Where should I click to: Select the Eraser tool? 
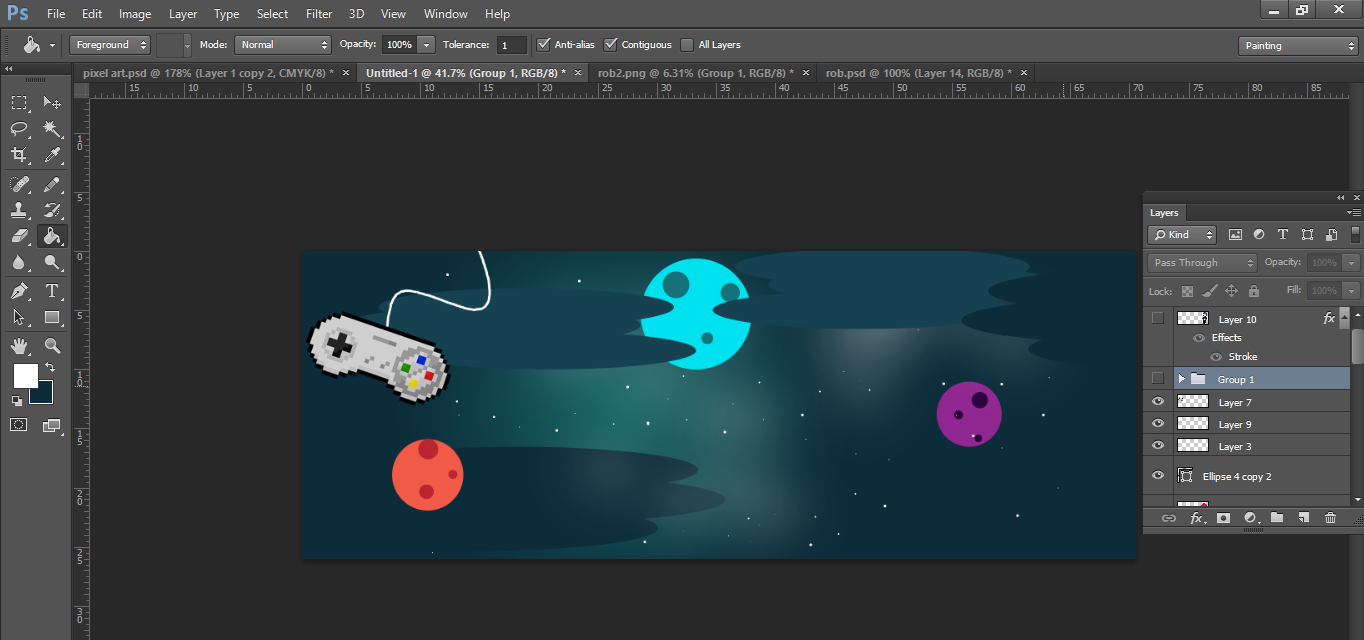pos(19,236)
